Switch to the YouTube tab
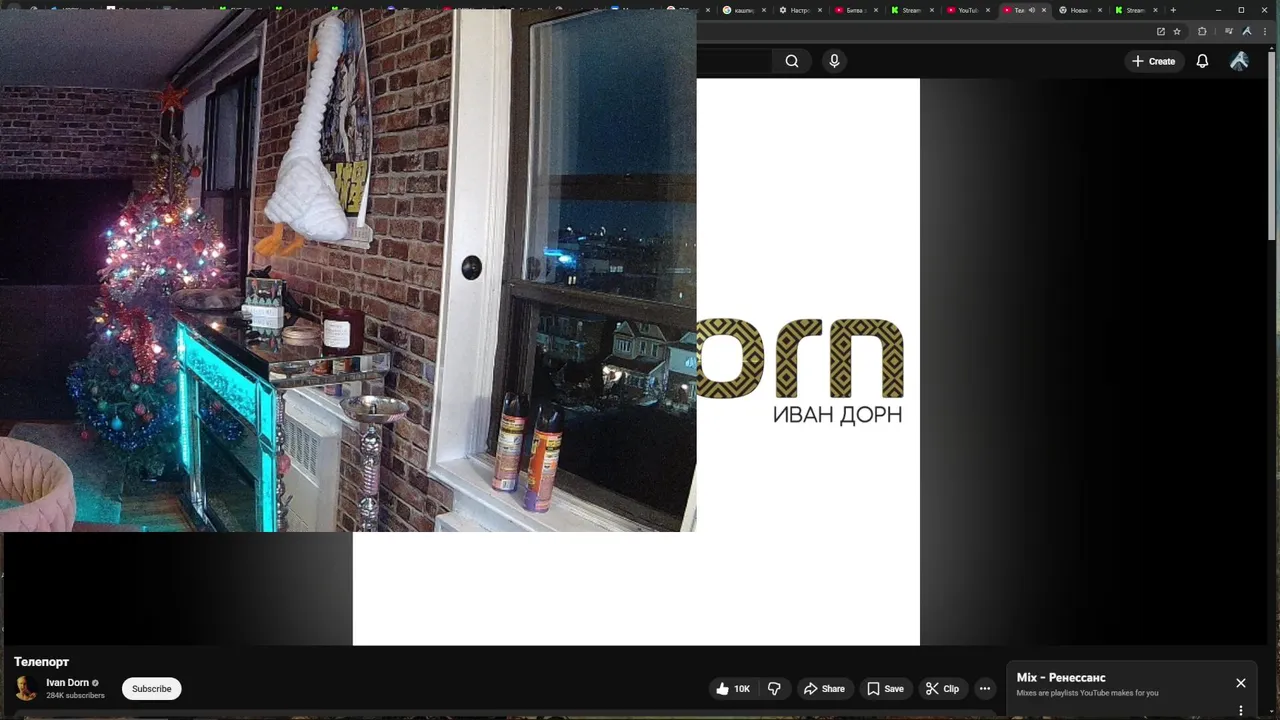1280x720 pixels. (968, 10)
